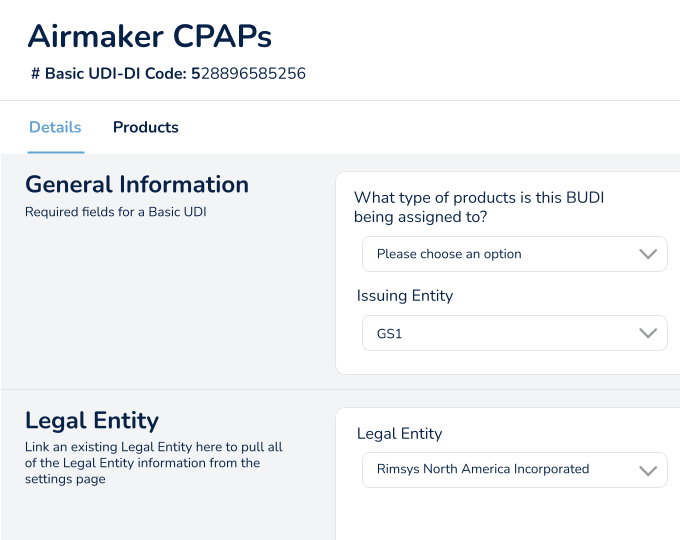Click the bold Legal Entity section heading
This screenshot has width=680, height=540.
92,420
